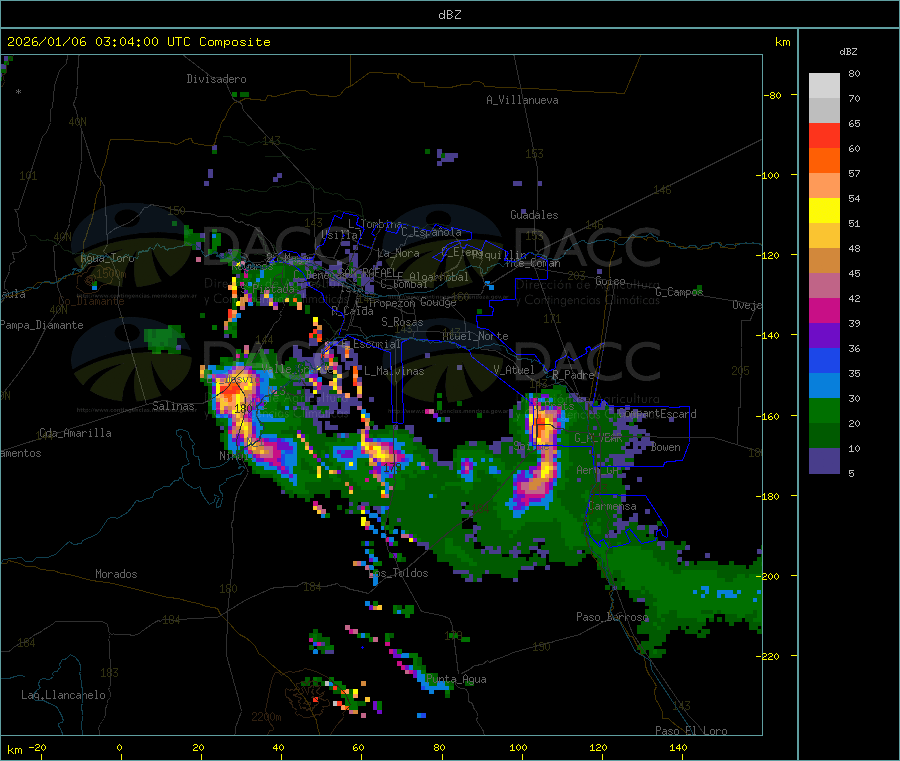Screen dimensions: 900x761
Task: Click the R_Padre map label
Action: tap(573, 375)
